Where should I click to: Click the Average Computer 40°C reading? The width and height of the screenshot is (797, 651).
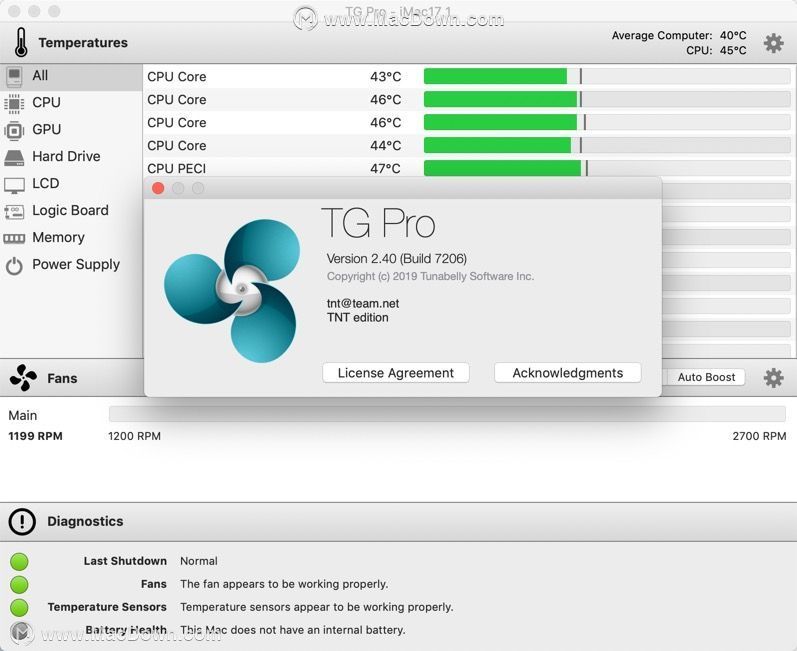(x=679, y=36)
